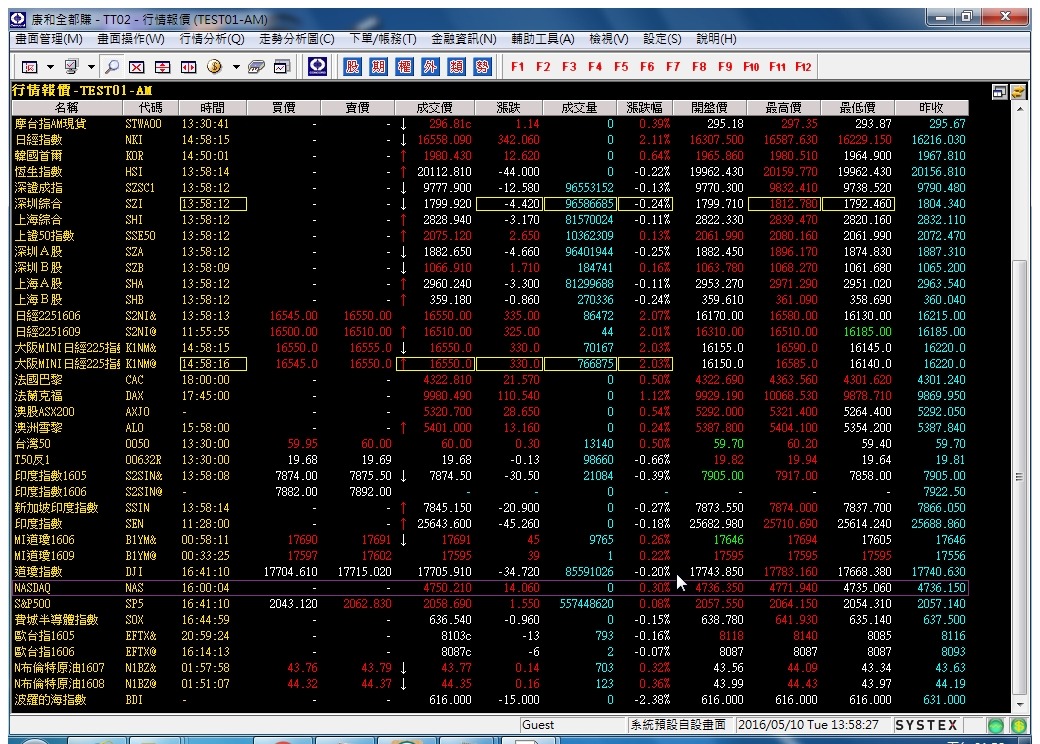Click the F1 shortcut button
The width and height of the screenshot is (1040, 744).
click(x=517, y=66)
